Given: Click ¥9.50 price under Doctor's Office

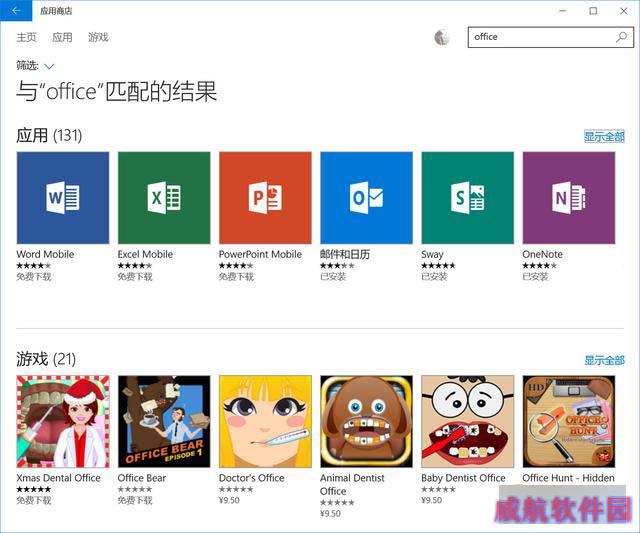Looking at the screenshot, I should click(229, 500).
